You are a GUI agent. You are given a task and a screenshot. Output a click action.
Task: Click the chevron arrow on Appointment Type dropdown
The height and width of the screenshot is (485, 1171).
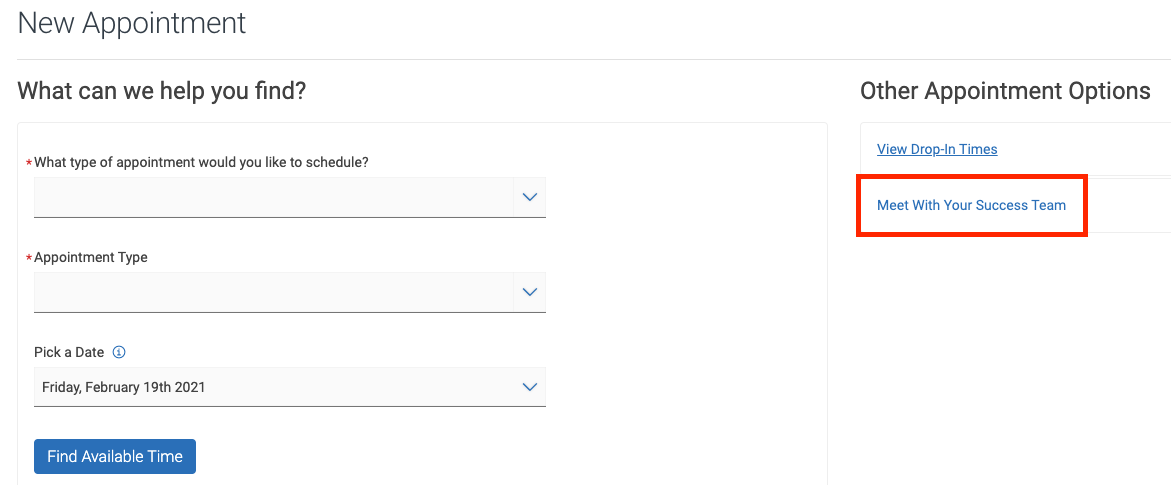[530, 292]
